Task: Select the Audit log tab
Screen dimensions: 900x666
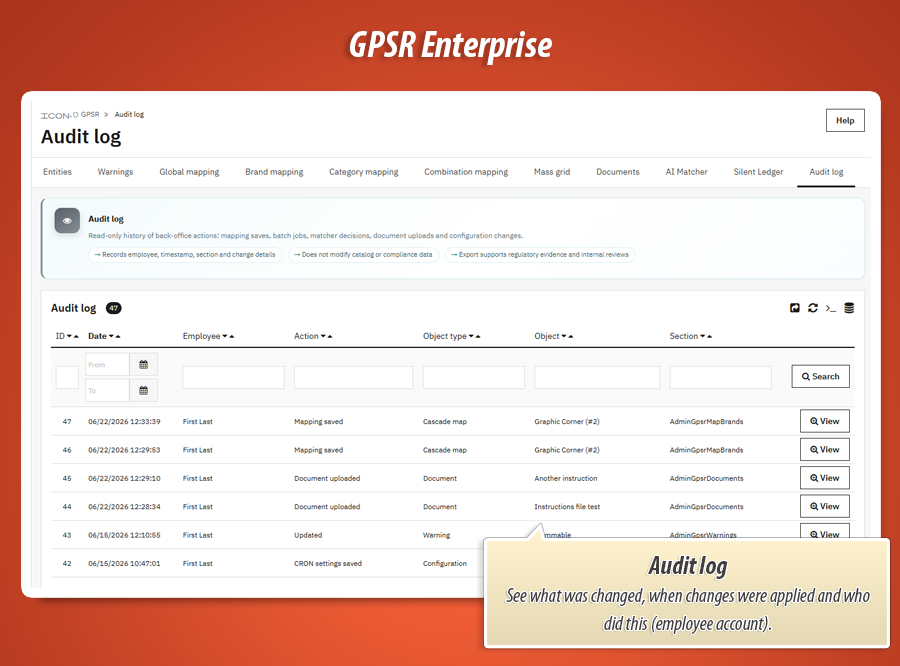Action: [826, 172]
